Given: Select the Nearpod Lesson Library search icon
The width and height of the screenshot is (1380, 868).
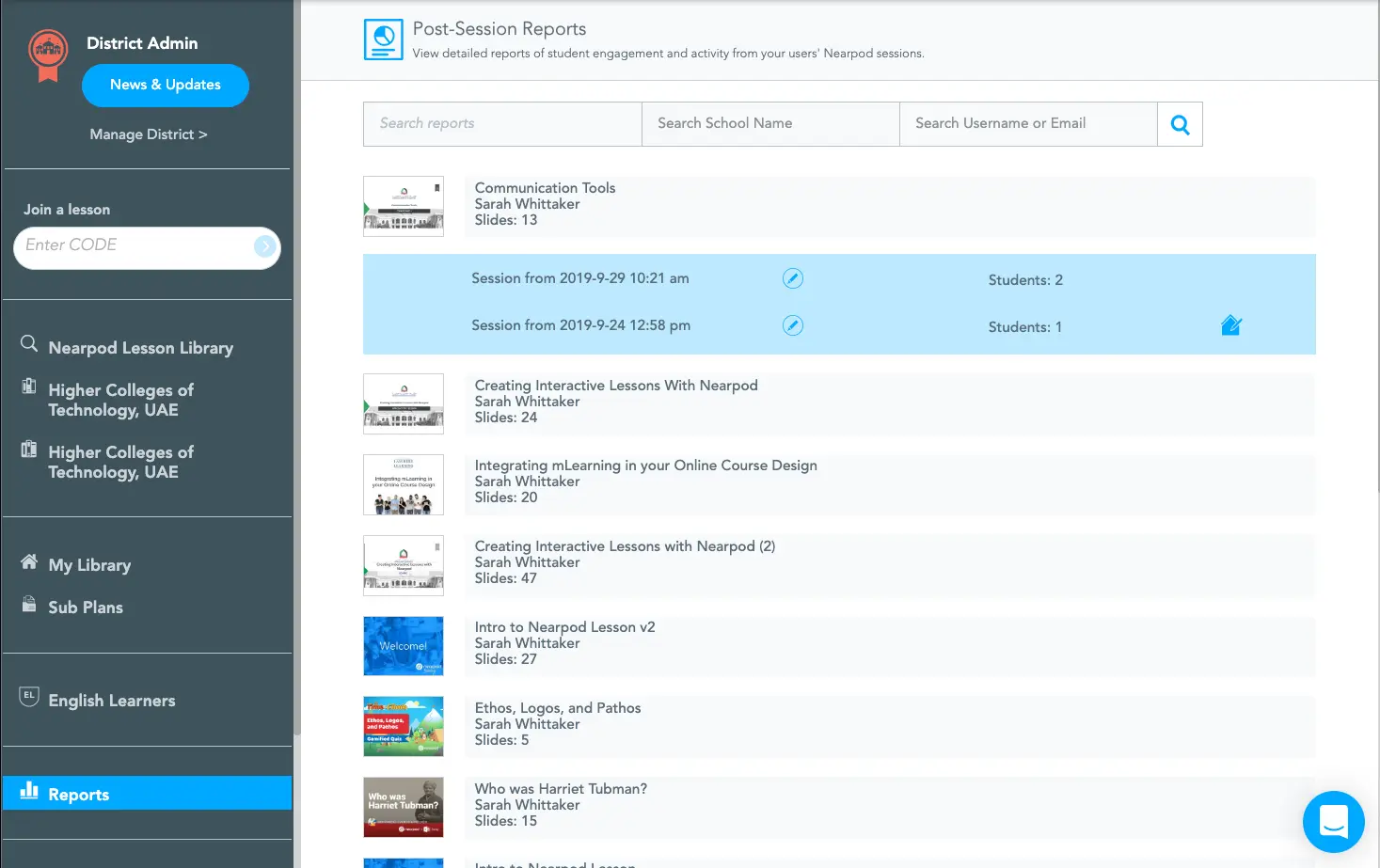Looking at the screenshot, I should [x=28, y=345].
